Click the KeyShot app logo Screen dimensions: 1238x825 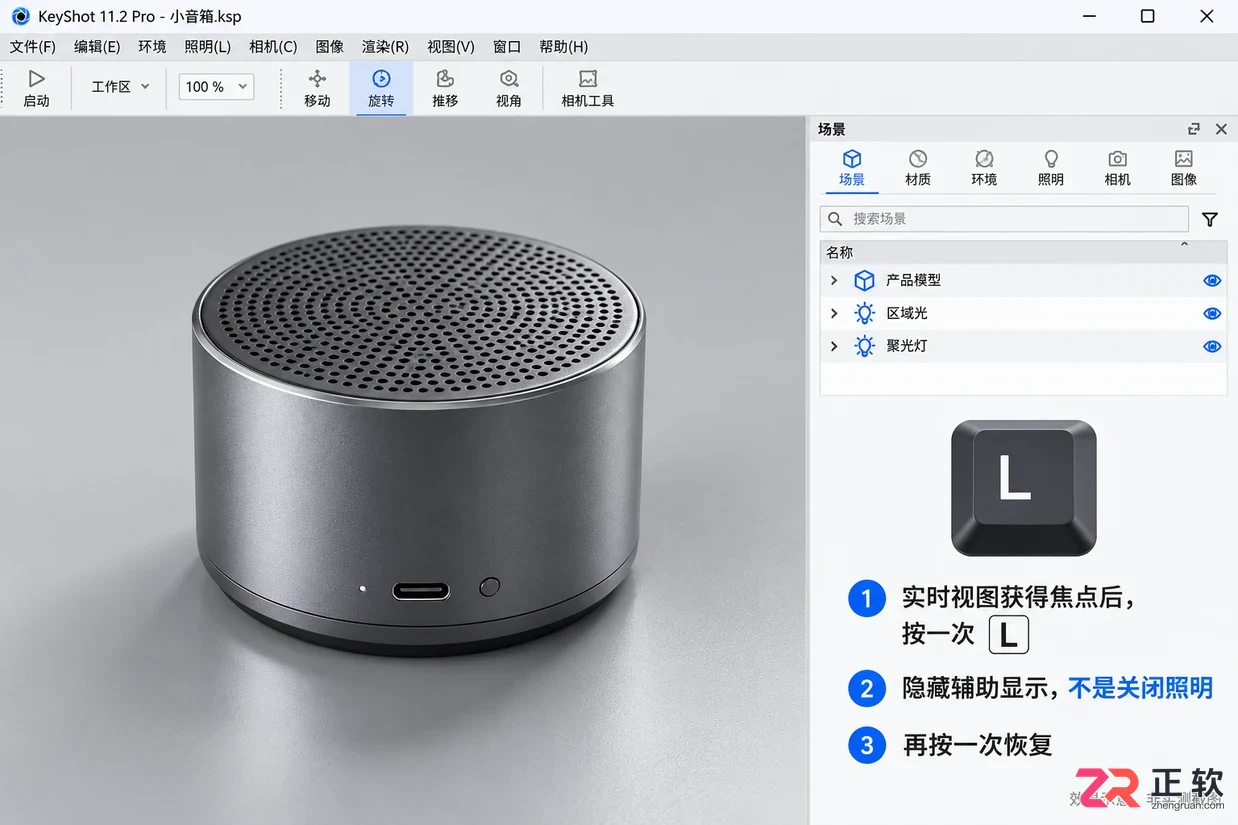click(19, 16)
